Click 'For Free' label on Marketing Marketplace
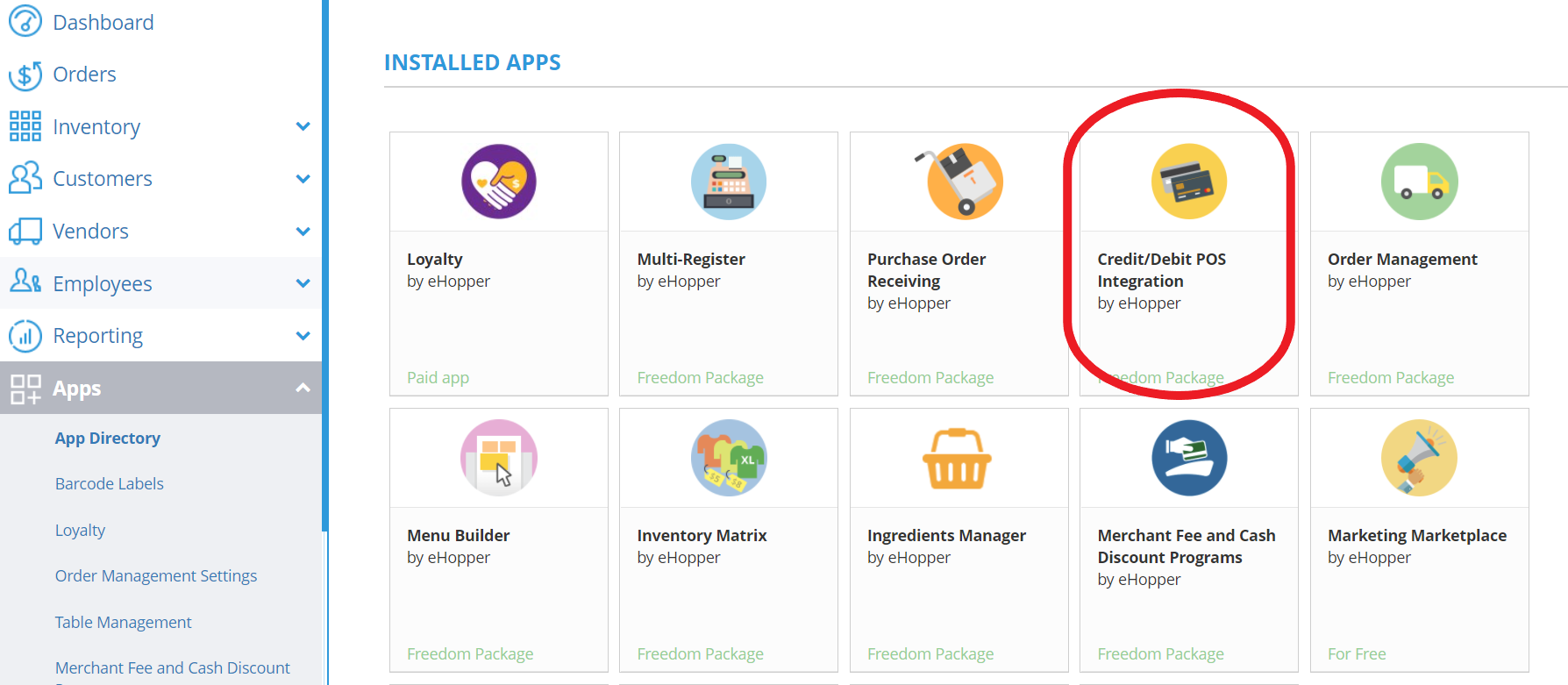The image size is (1568, 685). click(x=1357, y=654)
